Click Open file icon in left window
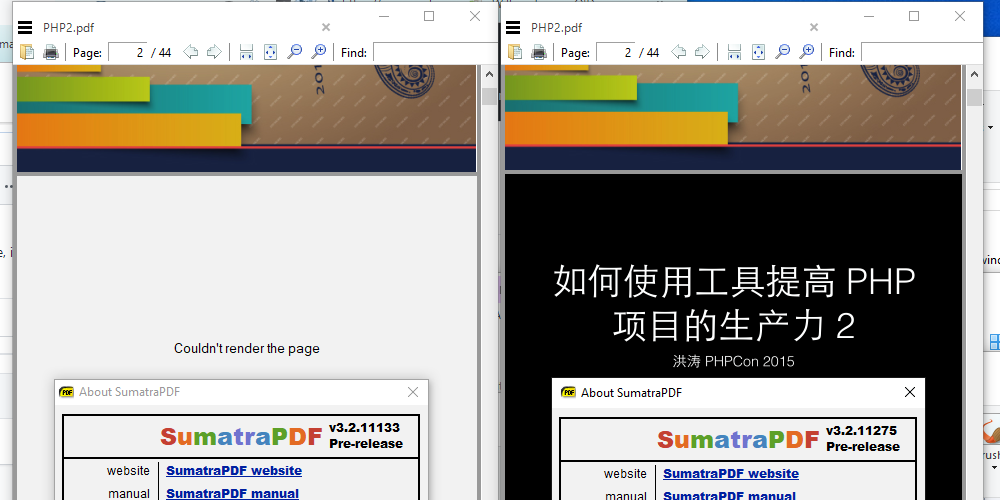The width and height of the screenshot is (1000, 500). (27, 52)
